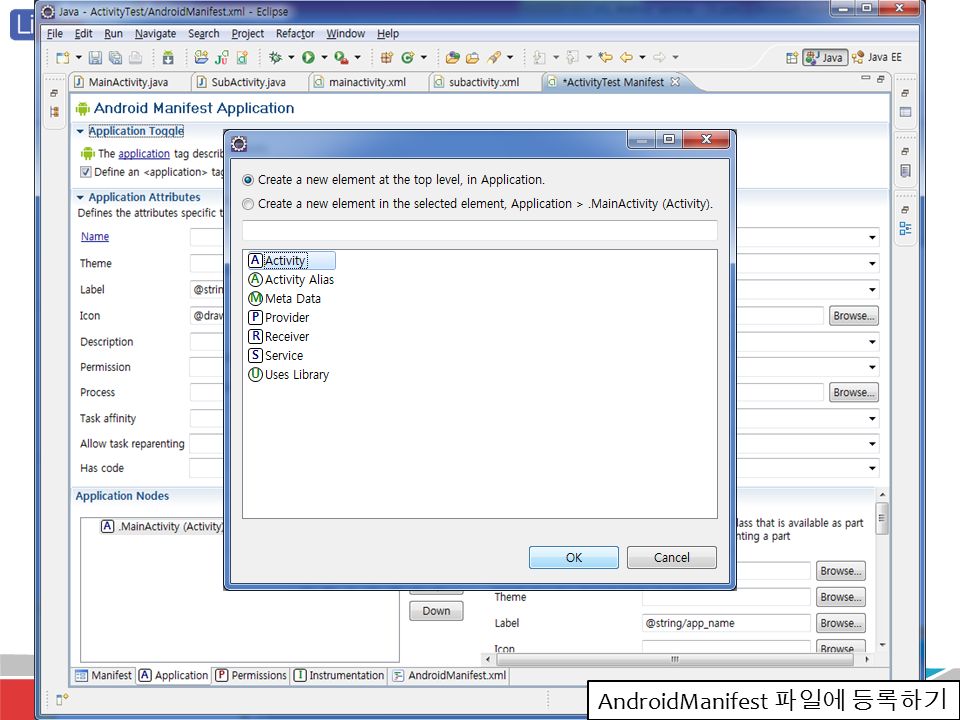960x720 pixels.
Task: Select Activity in the element list
Action: coord(291,261)
